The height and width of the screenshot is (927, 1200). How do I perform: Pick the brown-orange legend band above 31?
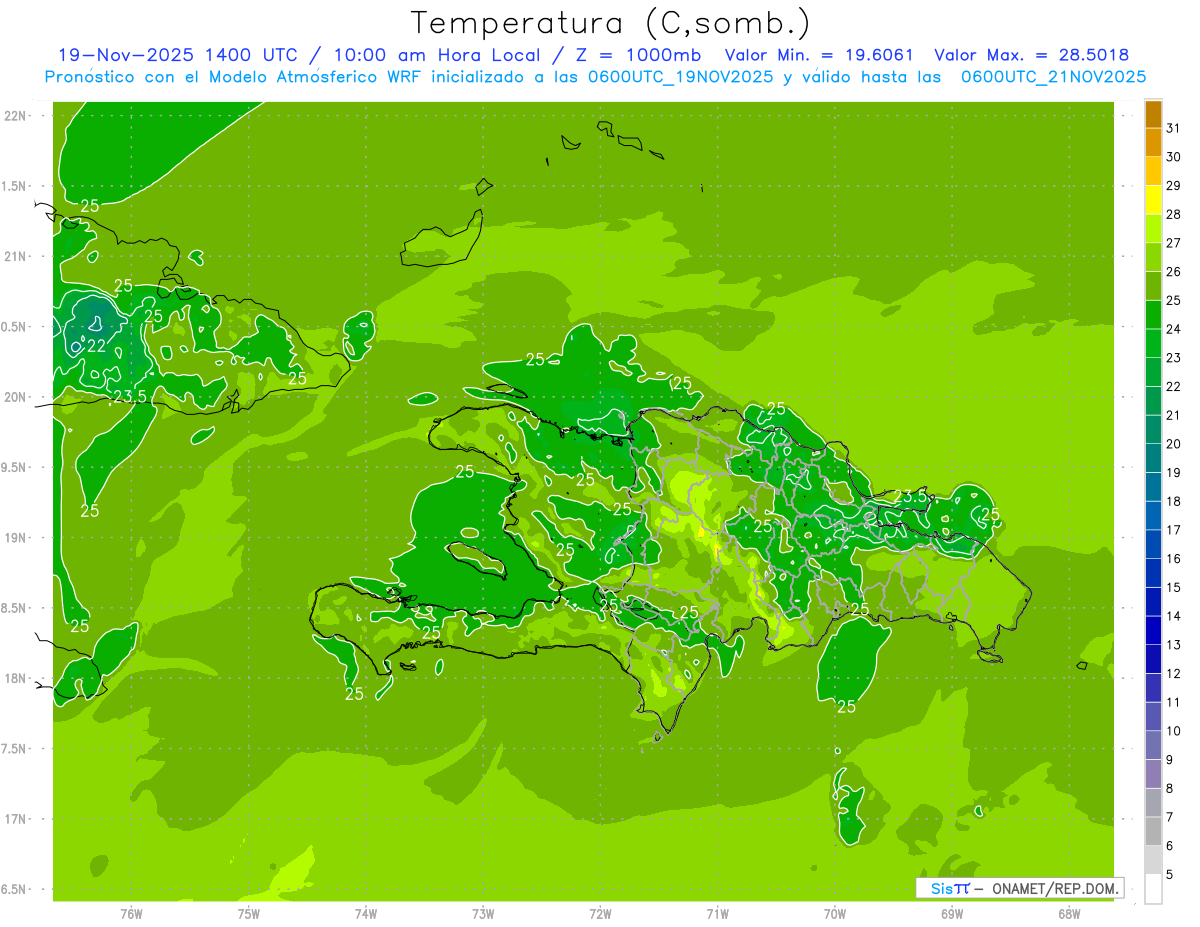(x=1153, y=115)
